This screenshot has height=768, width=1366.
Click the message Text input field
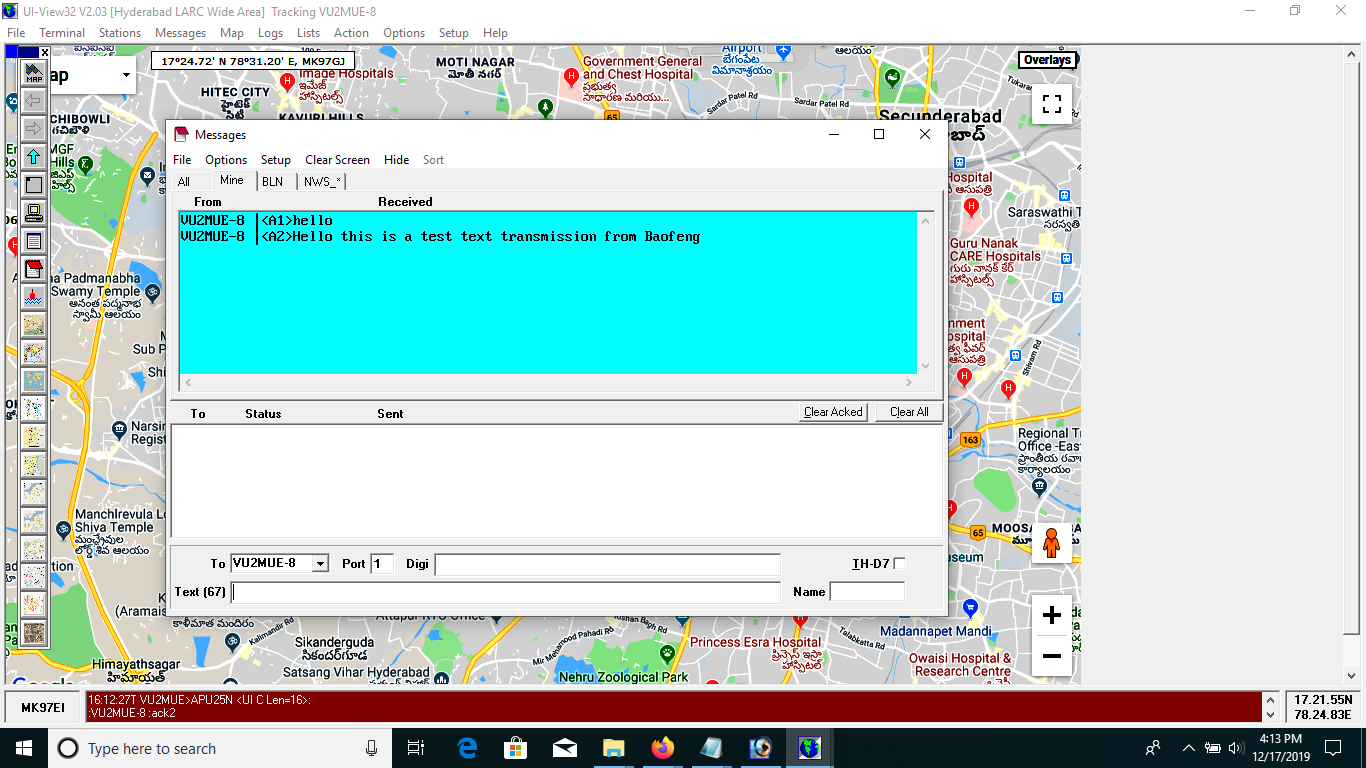pyautogui.click(x=506, y=592)
